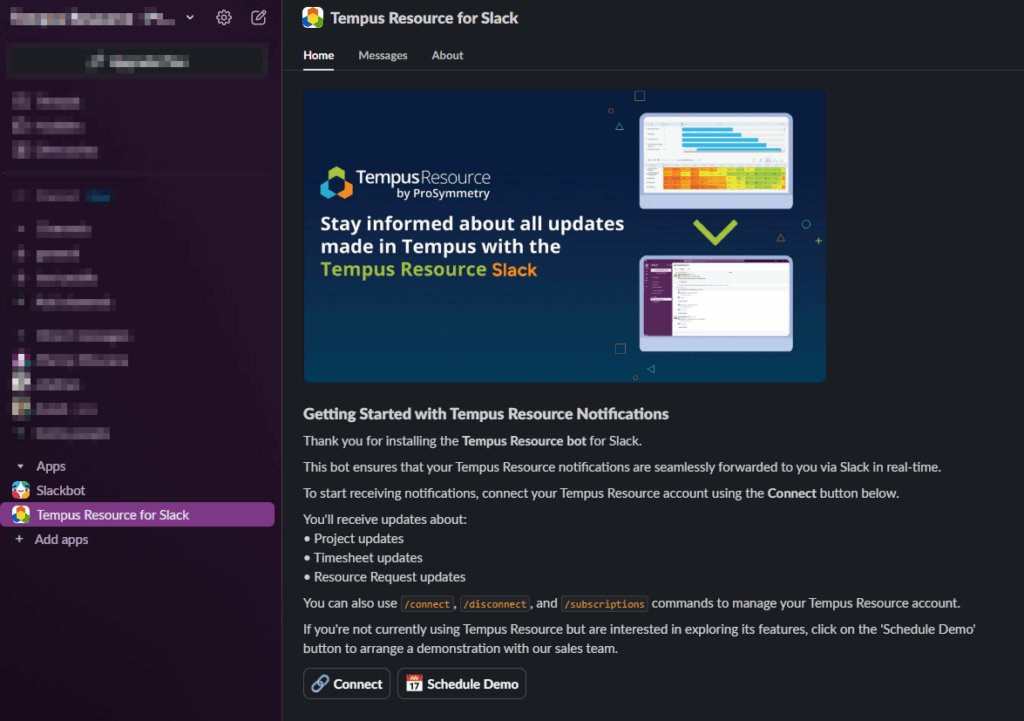1024x721 pixels.
Task: Click the Tempus Resource app icon in the sidebar
Action: [20, 515]
